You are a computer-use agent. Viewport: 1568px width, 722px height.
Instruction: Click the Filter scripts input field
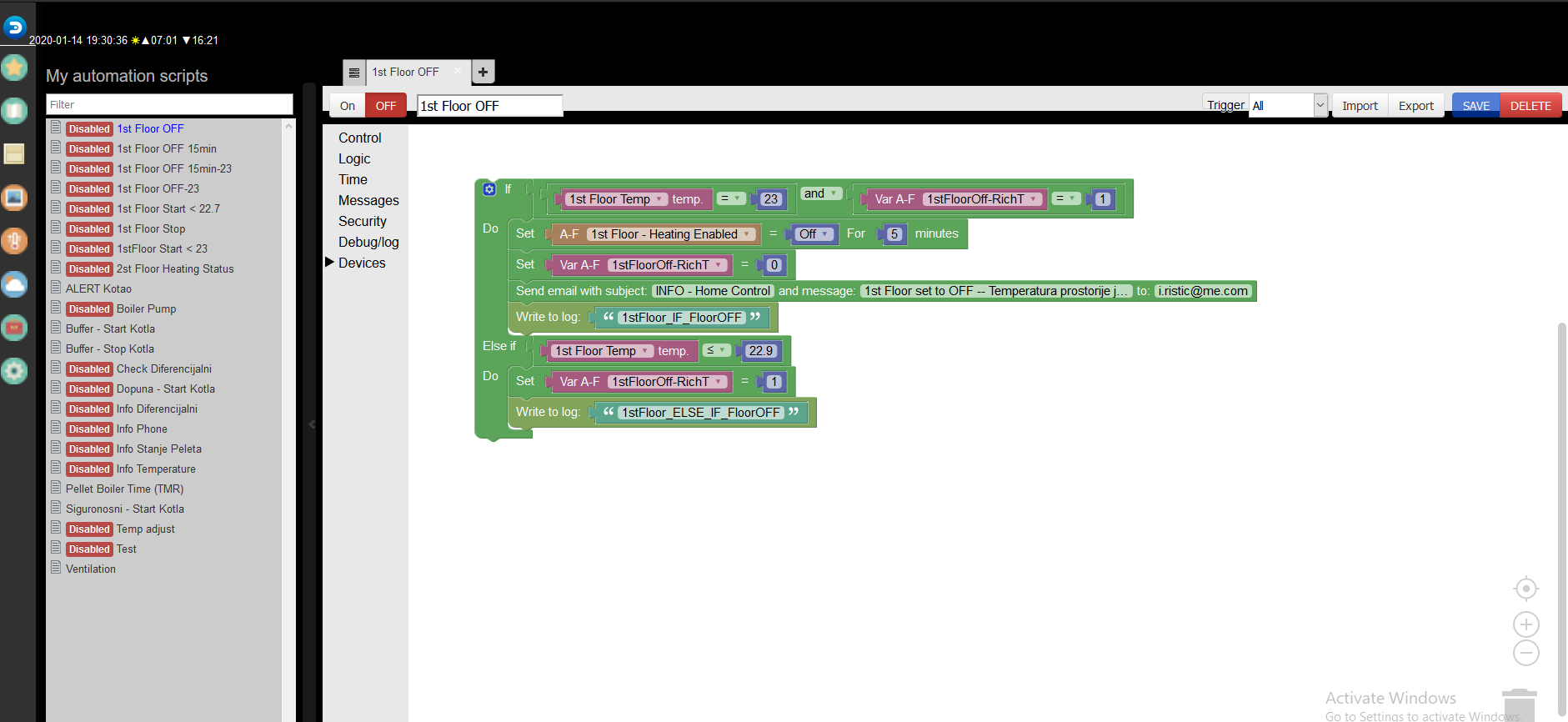(x=169, y=104)
